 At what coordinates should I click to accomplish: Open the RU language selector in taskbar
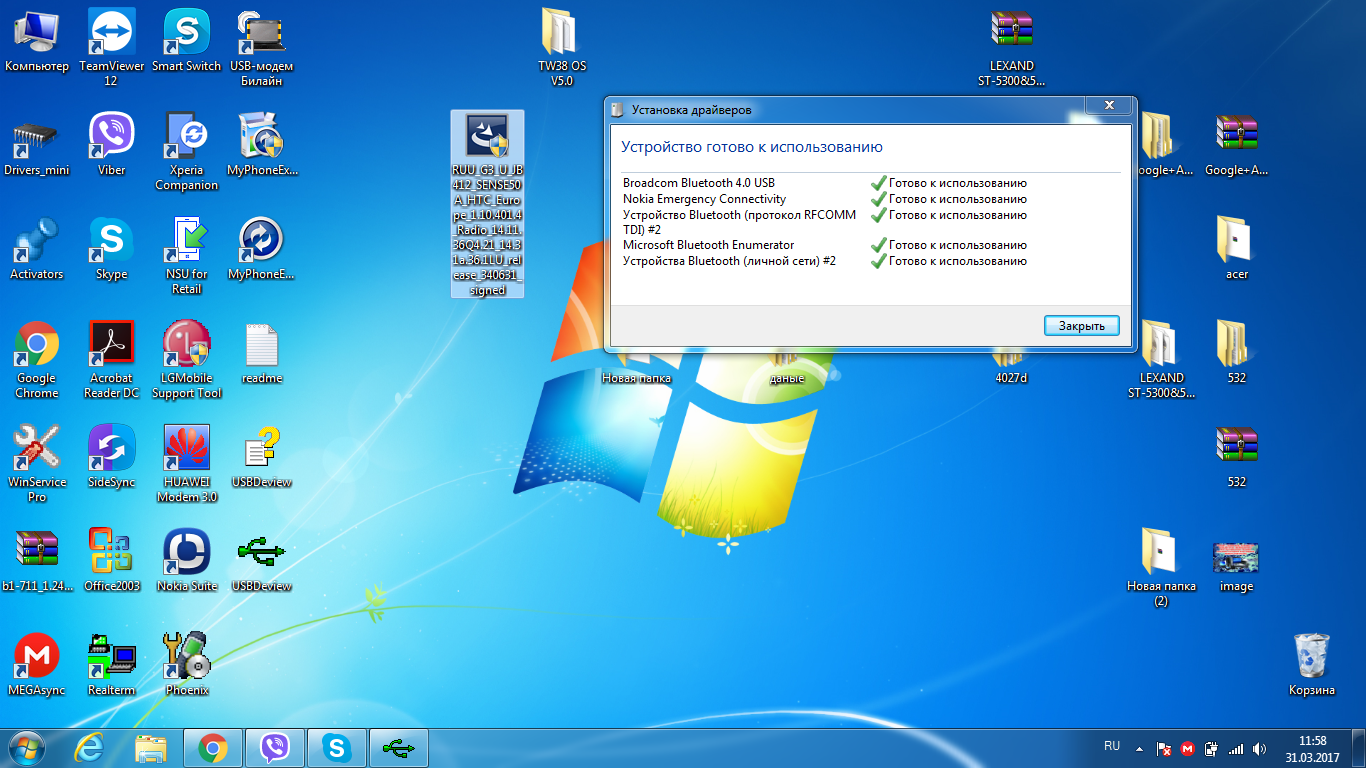click(1112, 747)
